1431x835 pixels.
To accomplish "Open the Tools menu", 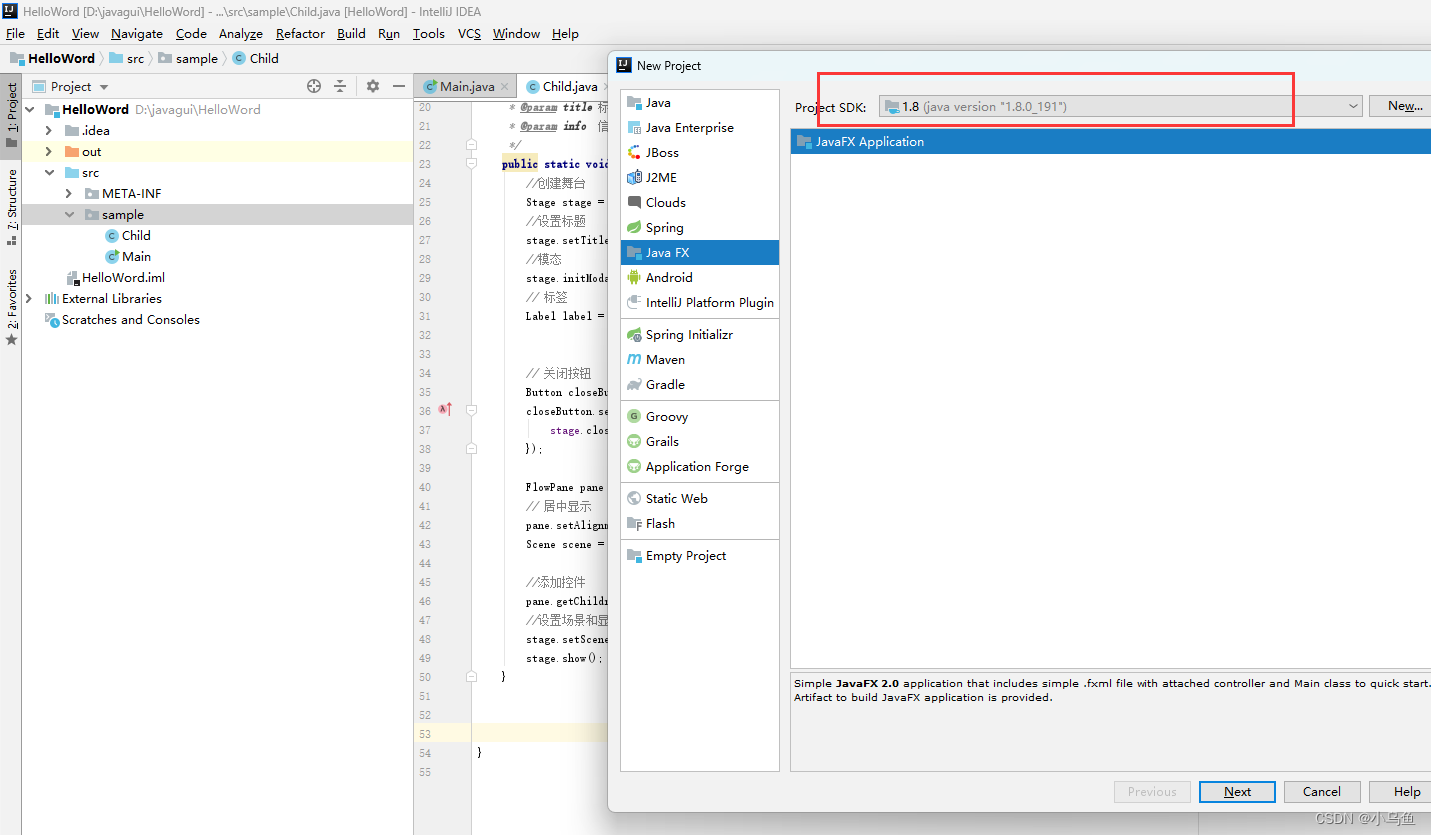I will click(428, 33).
